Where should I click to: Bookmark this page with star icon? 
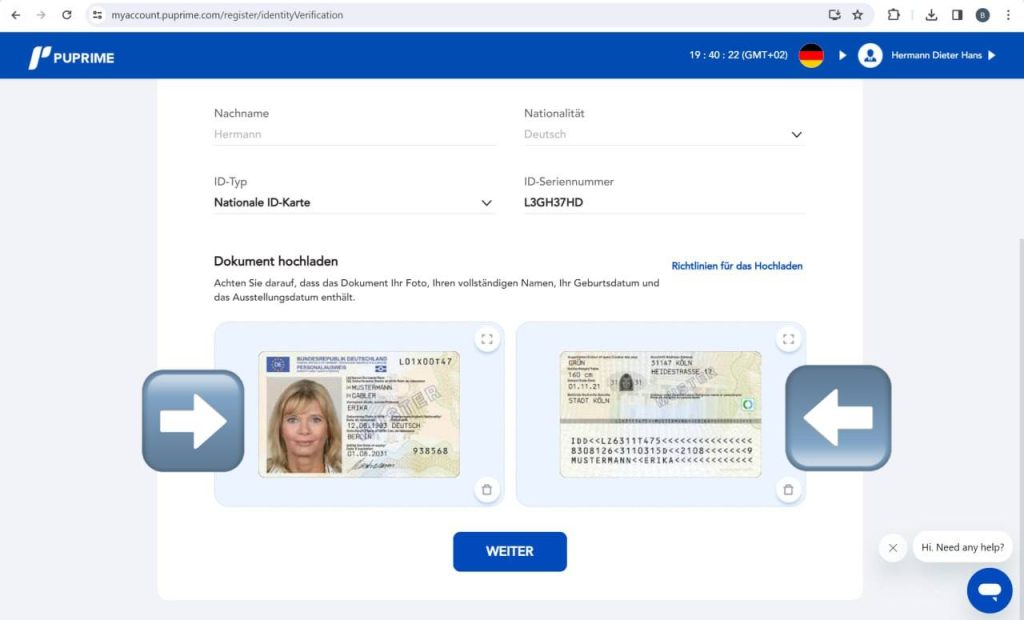(x=857, y=15)
